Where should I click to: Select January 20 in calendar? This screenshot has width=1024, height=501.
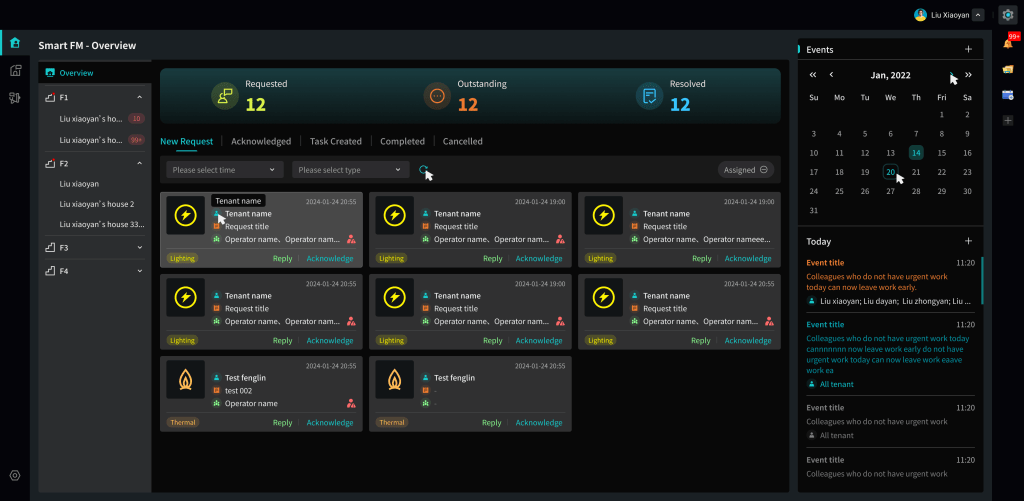tap(890, 172)
